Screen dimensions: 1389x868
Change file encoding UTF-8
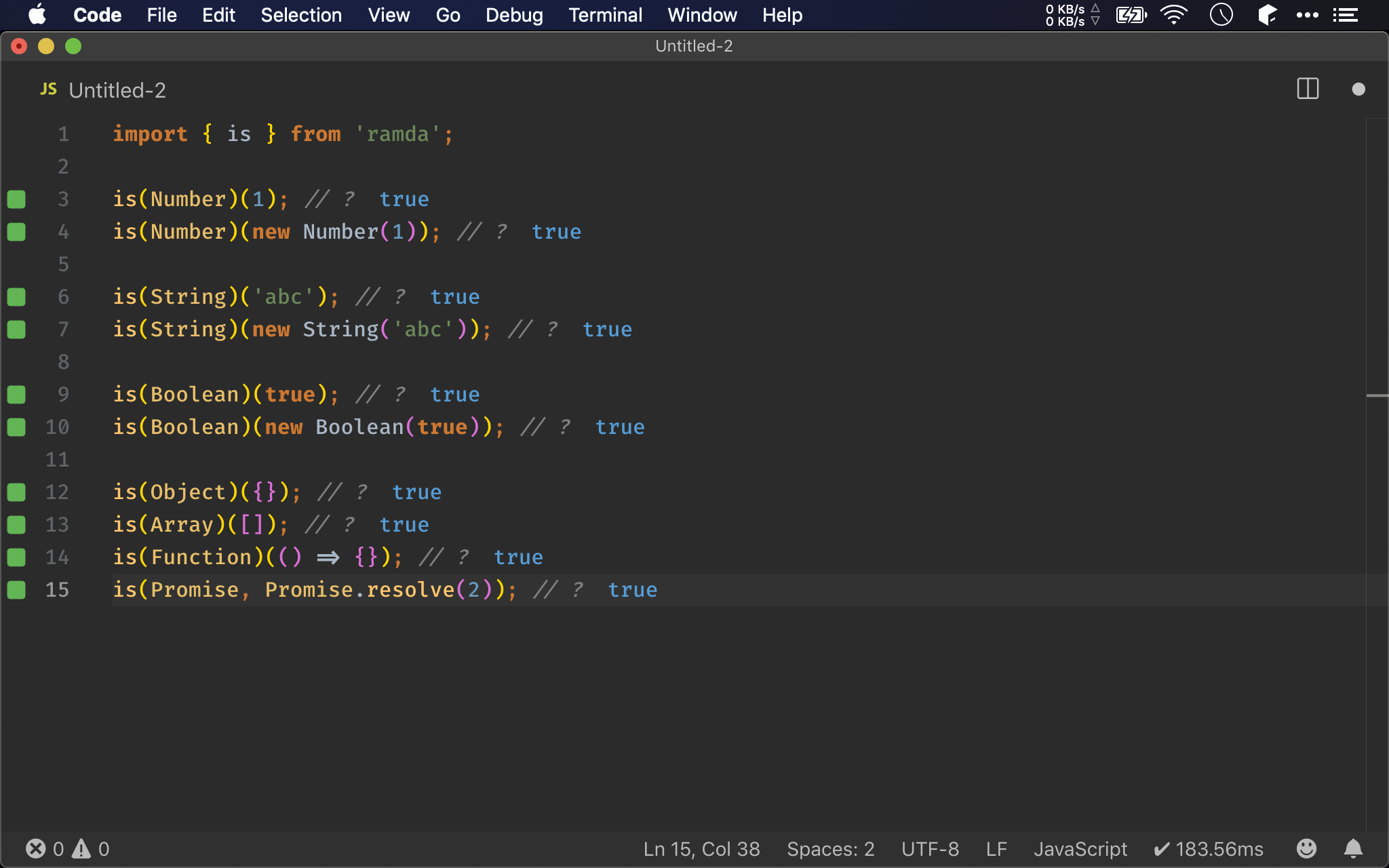930,849
